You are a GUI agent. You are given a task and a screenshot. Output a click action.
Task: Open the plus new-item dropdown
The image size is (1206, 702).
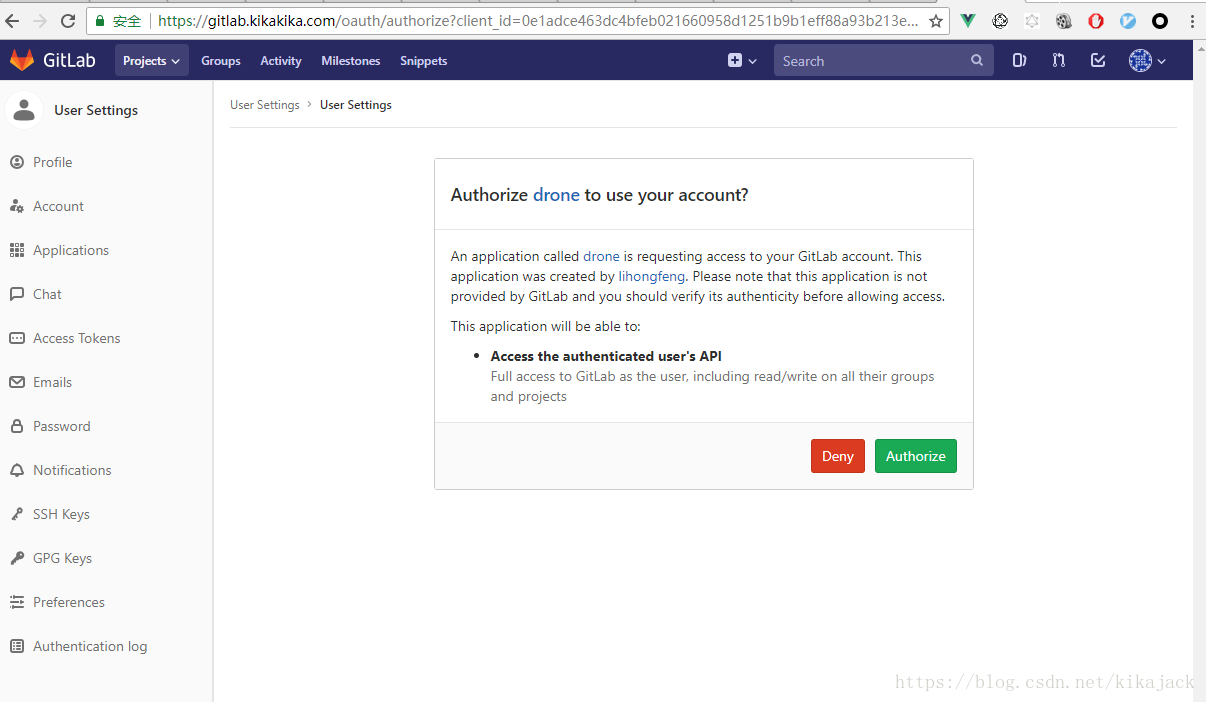coord(742,61)
